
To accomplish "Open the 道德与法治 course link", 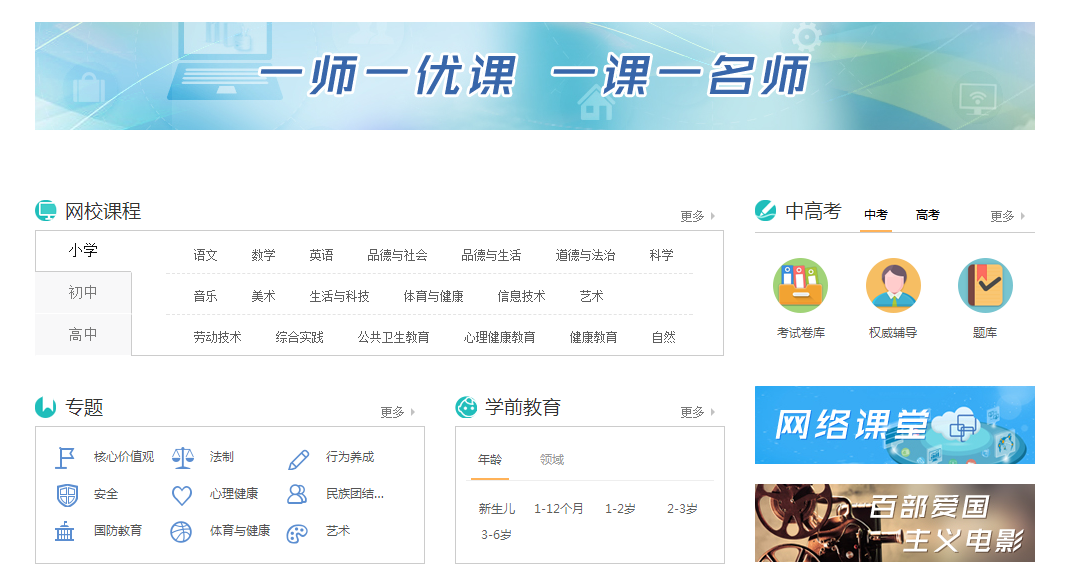I will (585, 255).
